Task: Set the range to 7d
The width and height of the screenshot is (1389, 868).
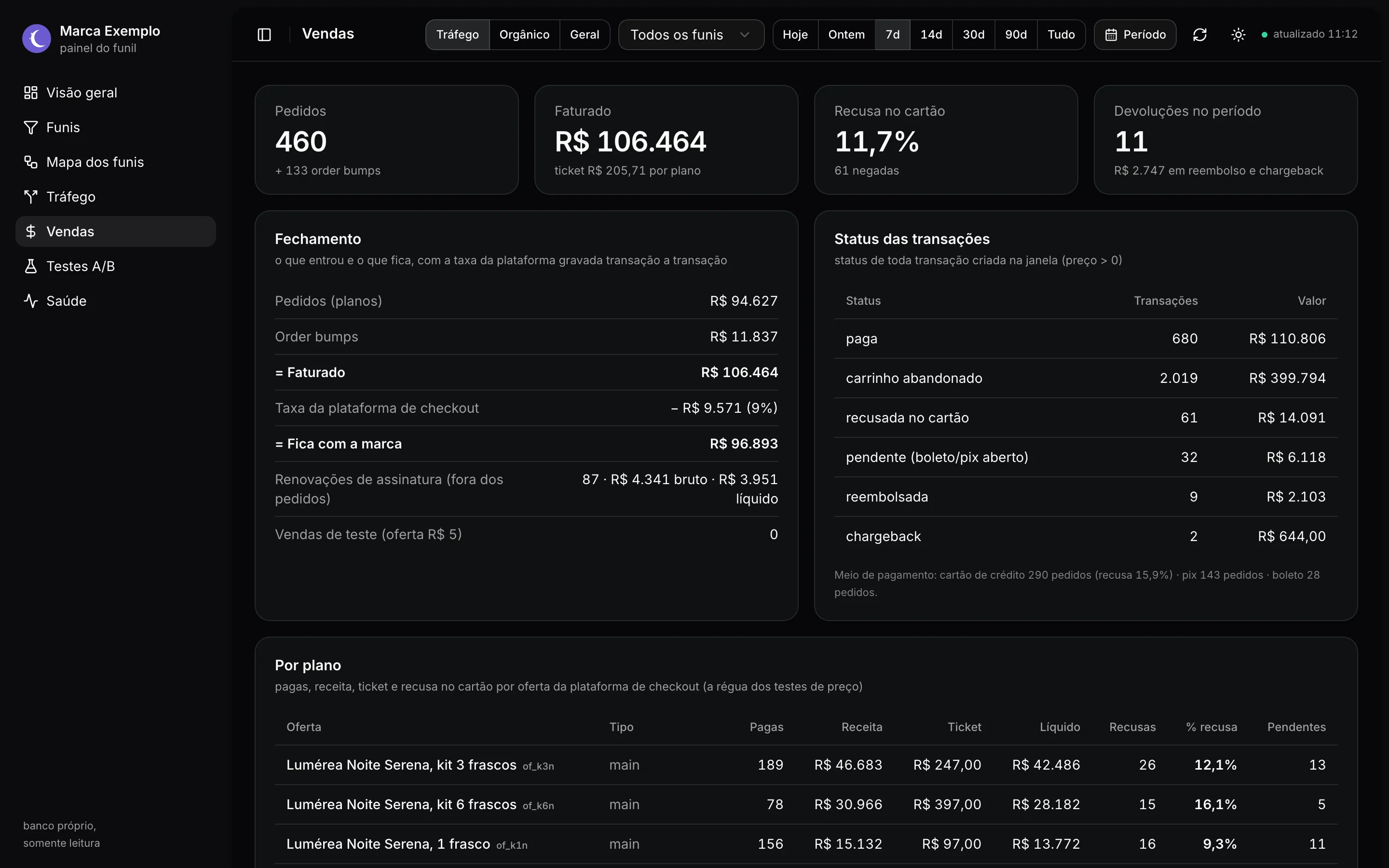Action: pos(893,34)
